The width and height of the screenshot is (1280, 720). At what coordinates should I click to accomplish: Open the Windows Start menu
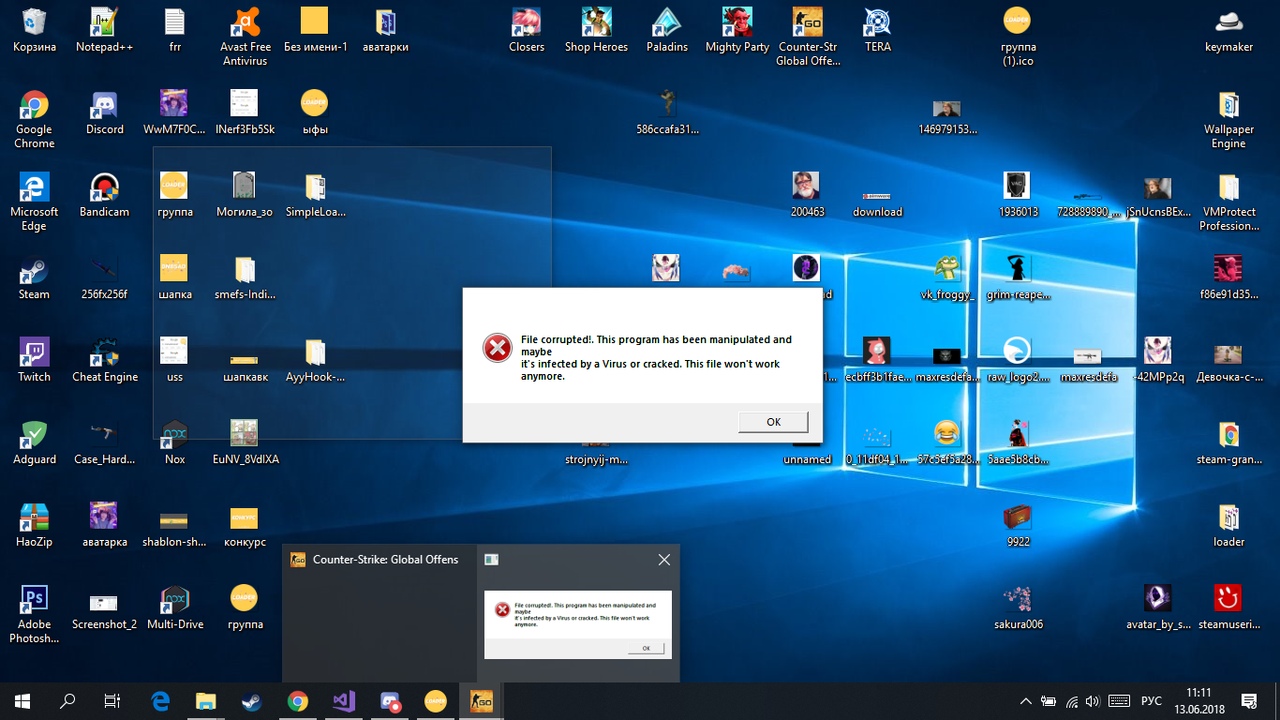(x=22, y=701)
